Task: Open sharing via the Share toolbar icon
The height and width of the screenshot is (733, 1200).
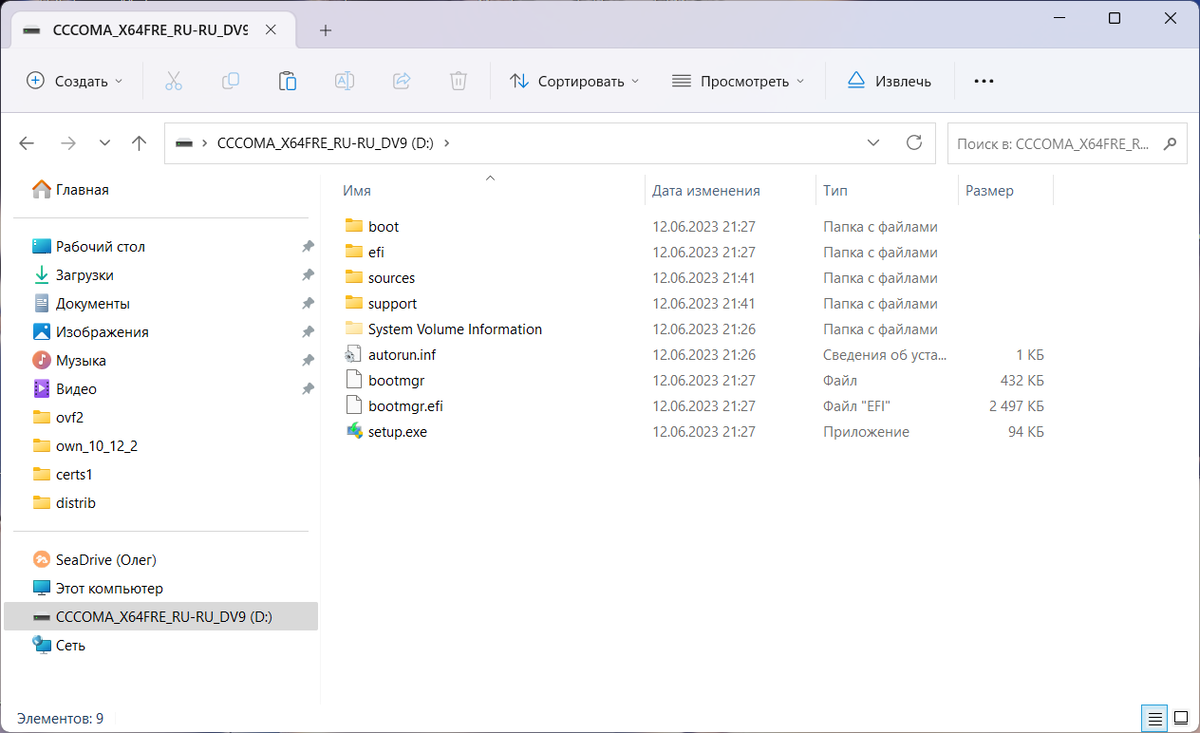Action: (401, 81)
